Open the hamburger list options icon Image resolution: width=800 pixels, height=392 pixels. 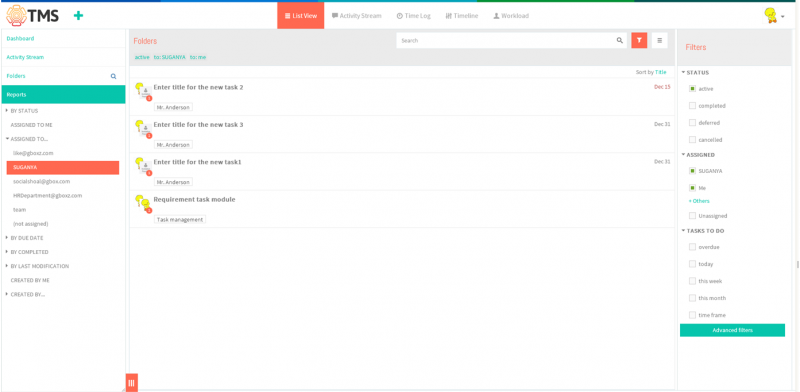tap(659, 40)
